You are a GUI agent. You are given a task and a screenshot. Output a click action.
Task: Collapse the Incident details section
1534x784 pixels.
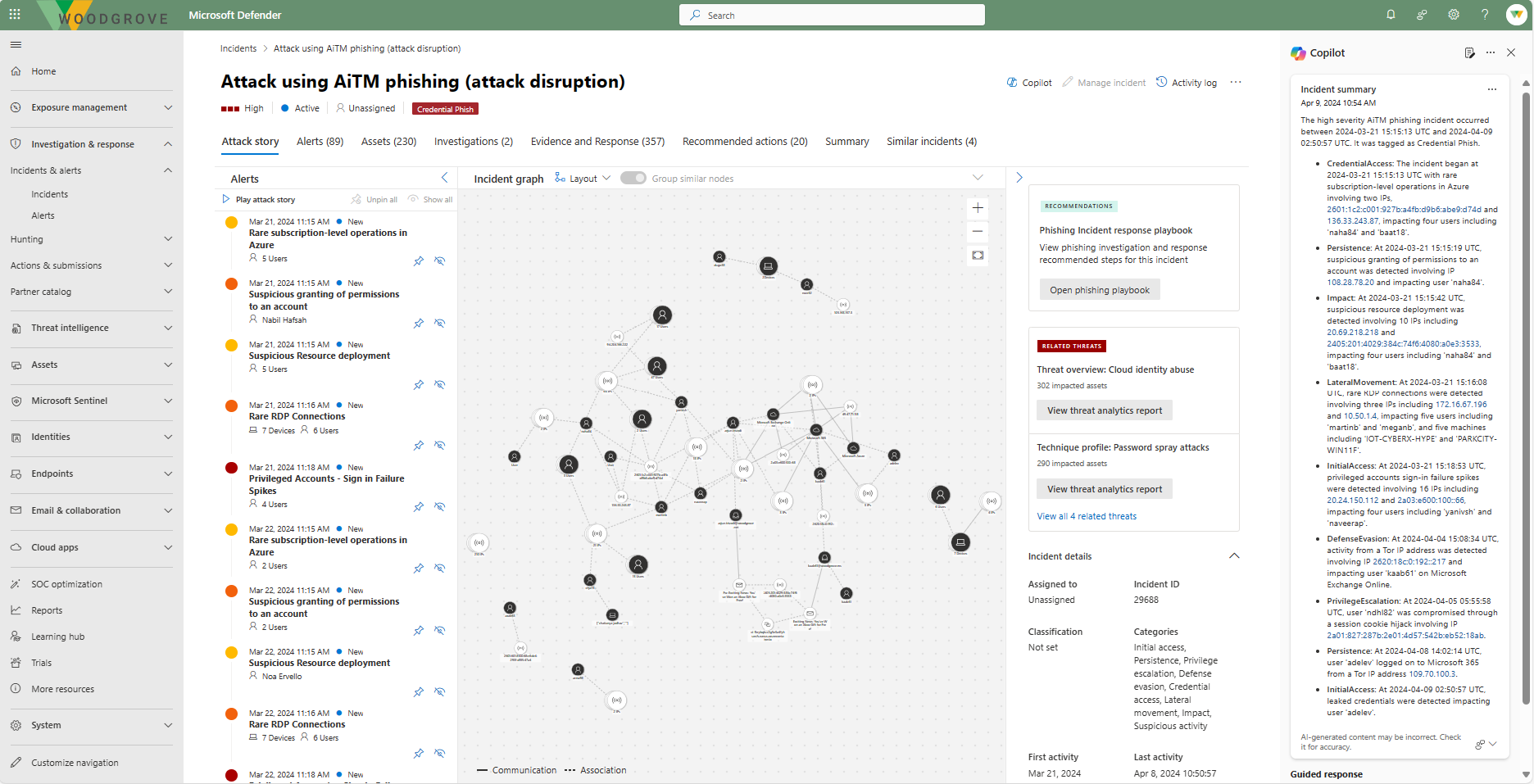(1234, 556)
